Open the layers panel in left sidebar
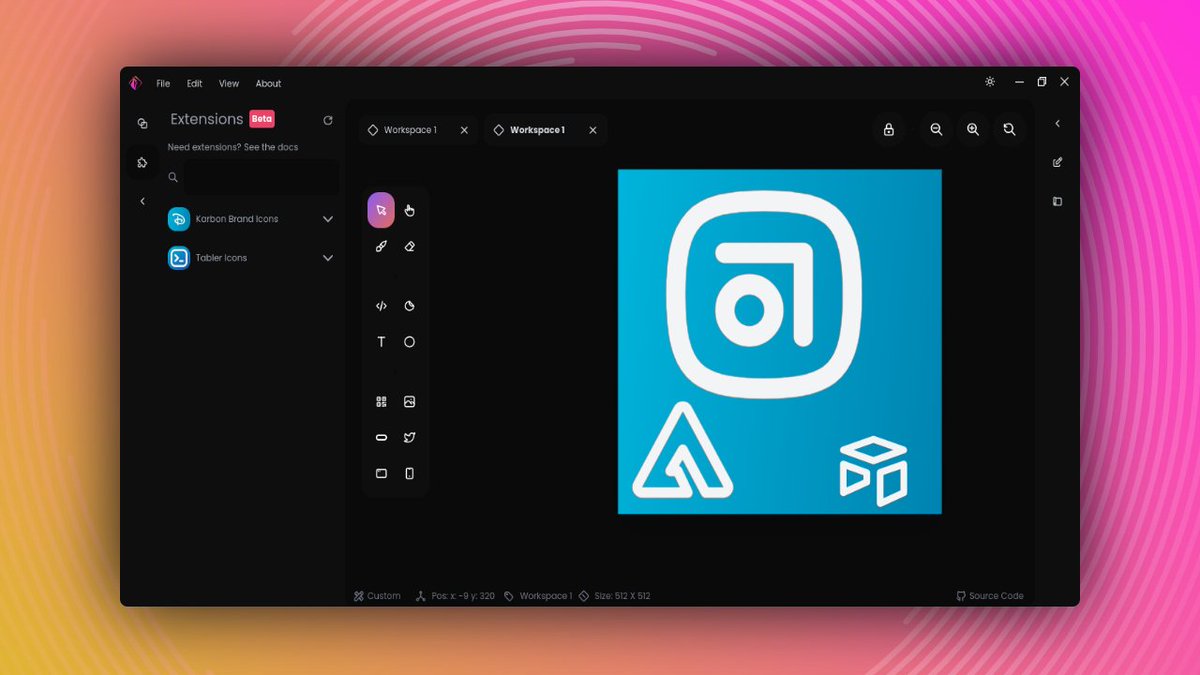The width and height of the screenshot is (1200, 675). [x=142, y=123]
